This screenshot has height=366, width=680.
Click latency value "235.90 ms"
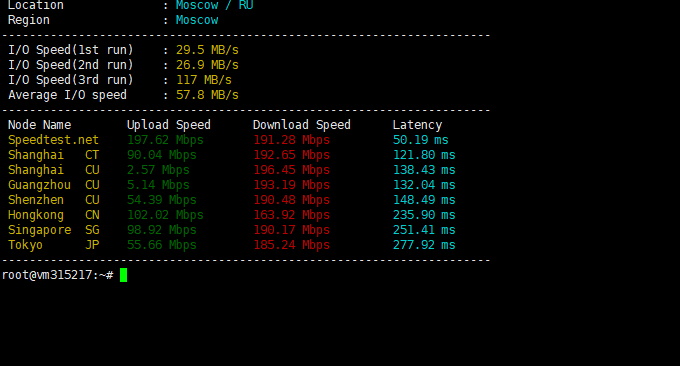pyautogui.click(x=424, y=215)
